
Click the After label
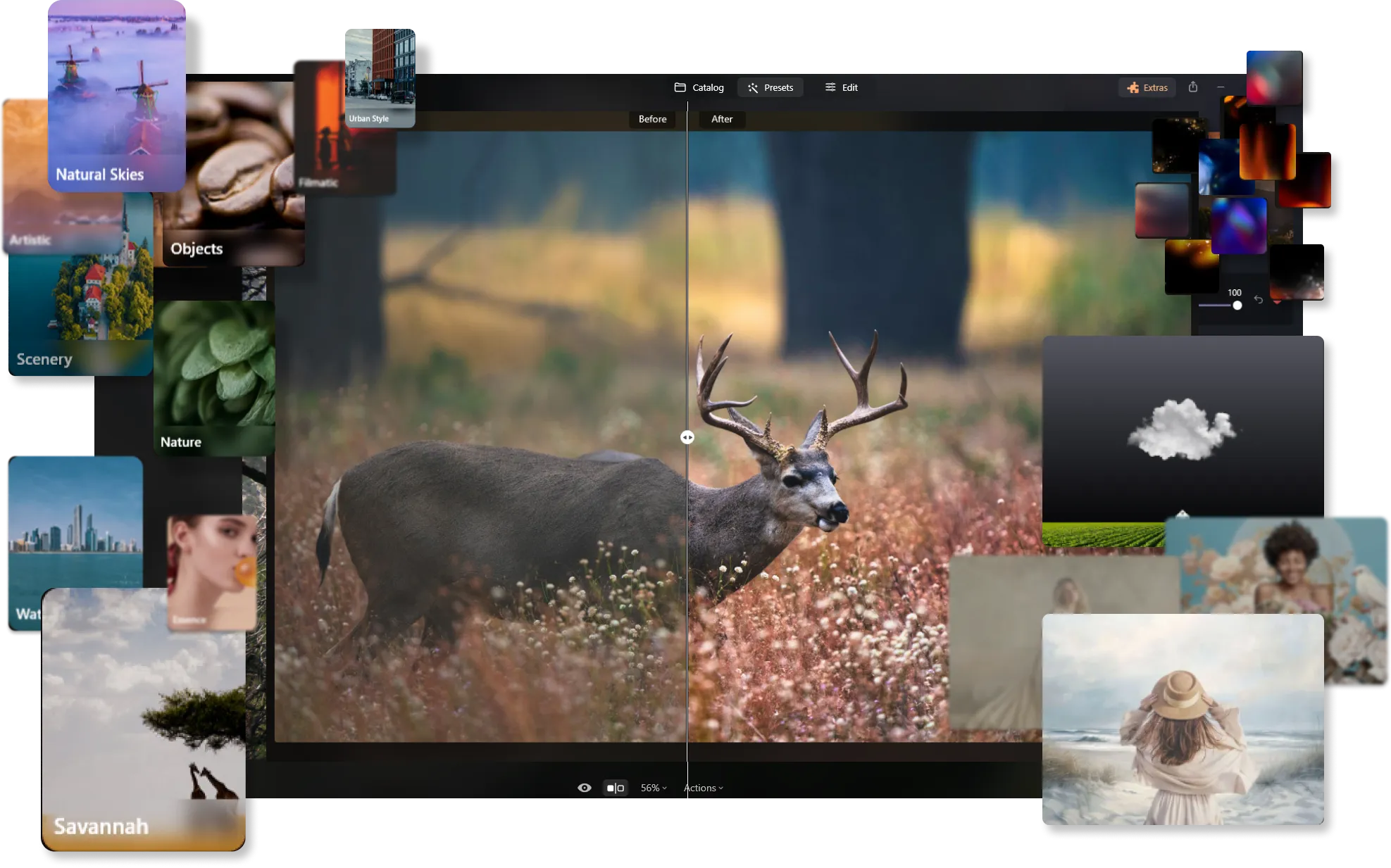722,119
